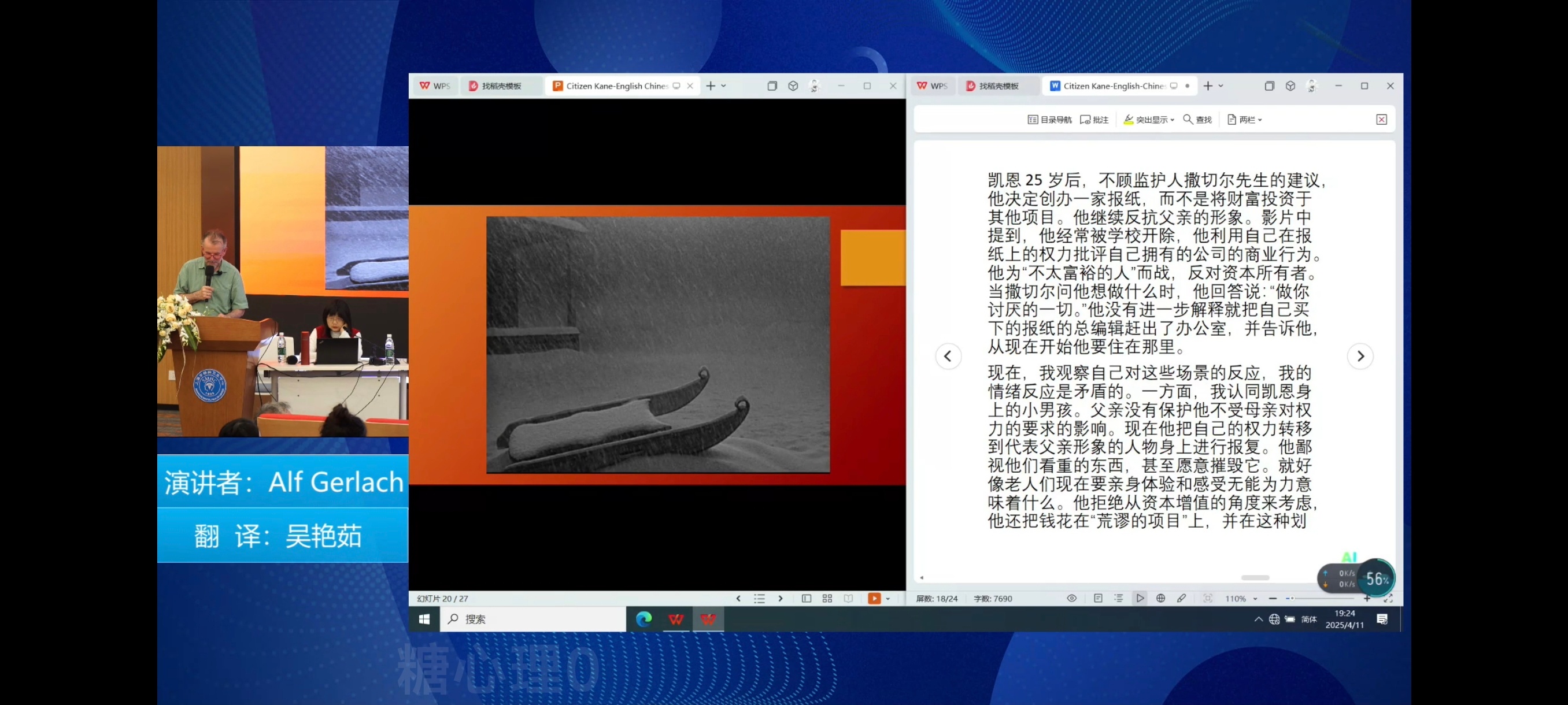The image size is (1568, 705).
Task: Open 两栏 column layout dropdown
Action: (x=1245, y=120)
